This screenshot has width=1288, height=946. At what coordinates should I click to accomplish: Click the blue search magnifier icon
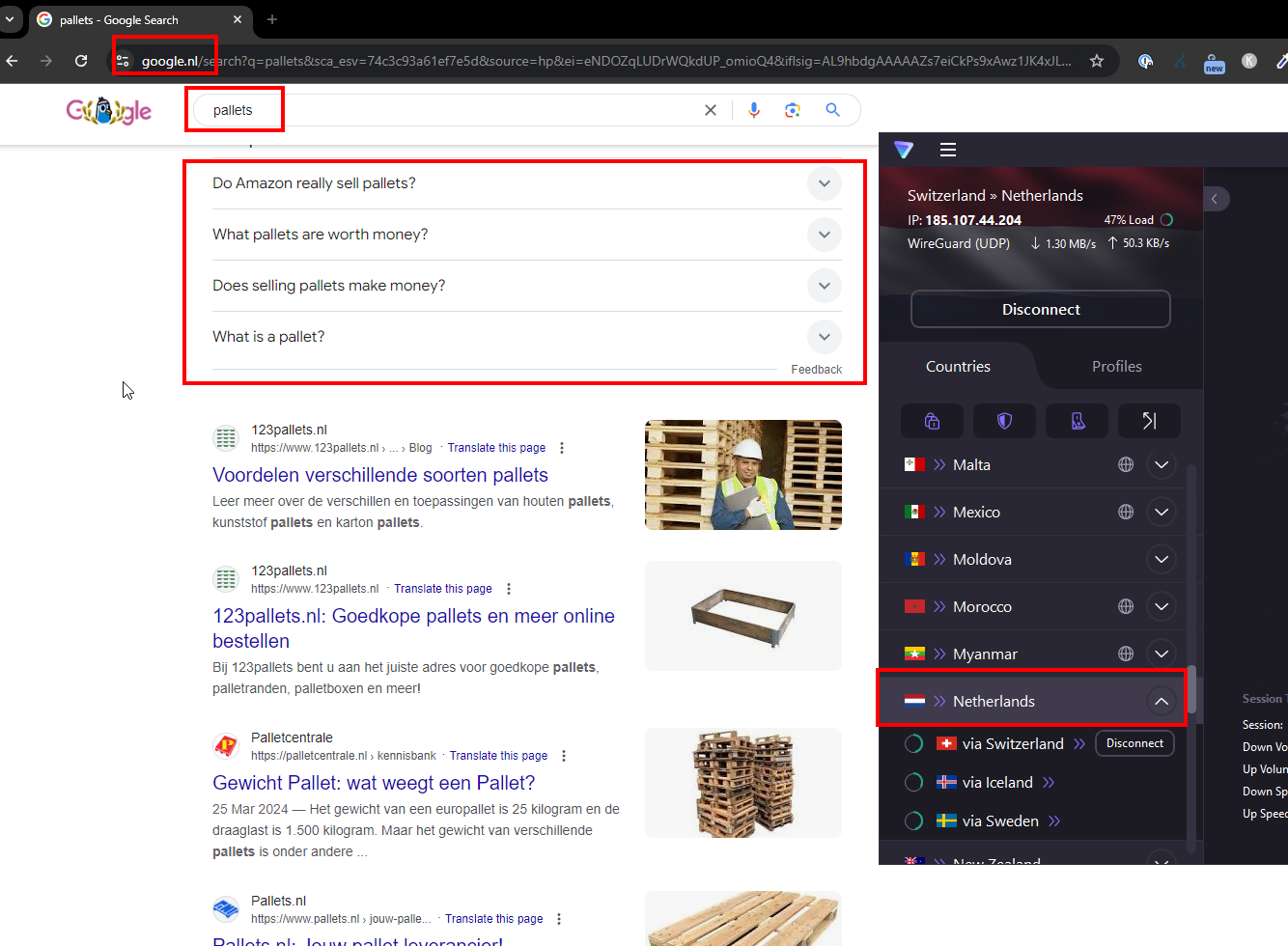point(832,110)
